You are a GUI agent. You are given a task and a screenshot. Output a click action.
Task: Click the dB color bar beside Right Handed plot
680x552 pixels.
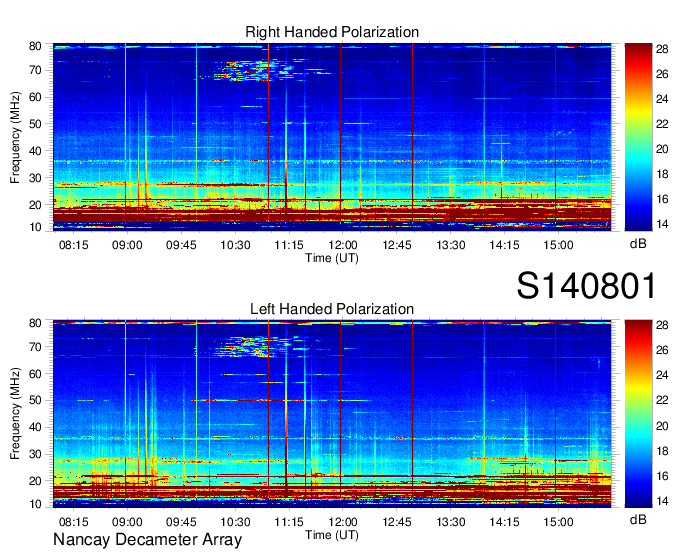638,137
